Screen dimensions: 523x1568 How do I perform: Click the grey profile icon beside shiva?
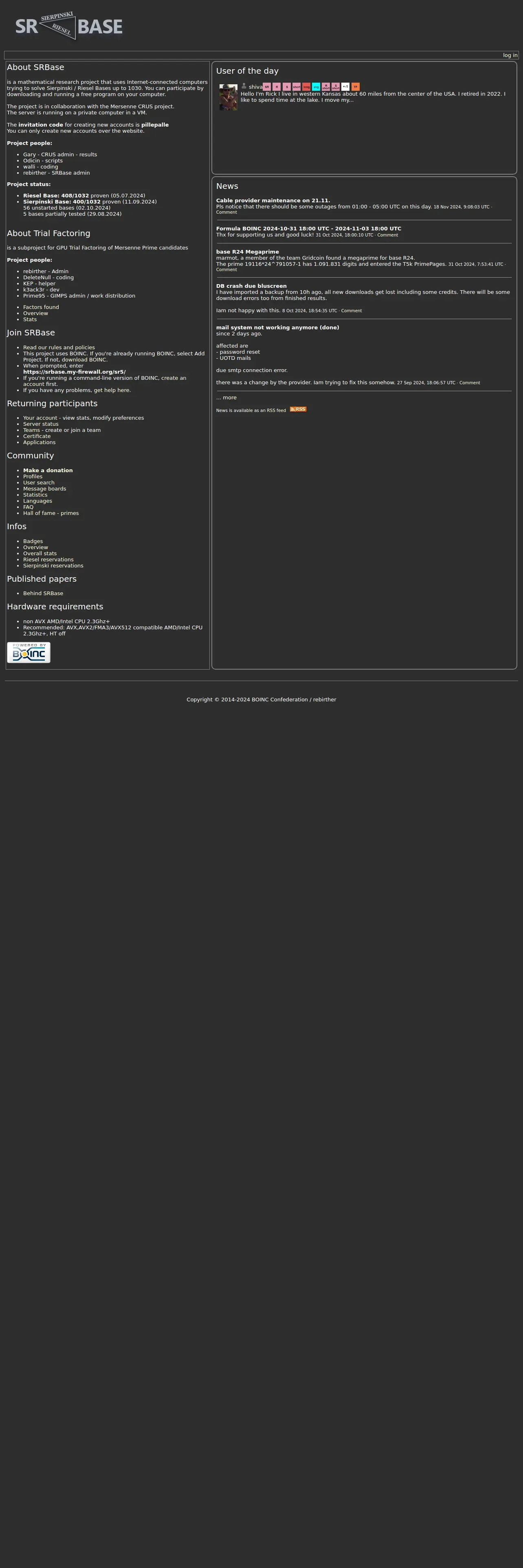[x=244, y=86]
